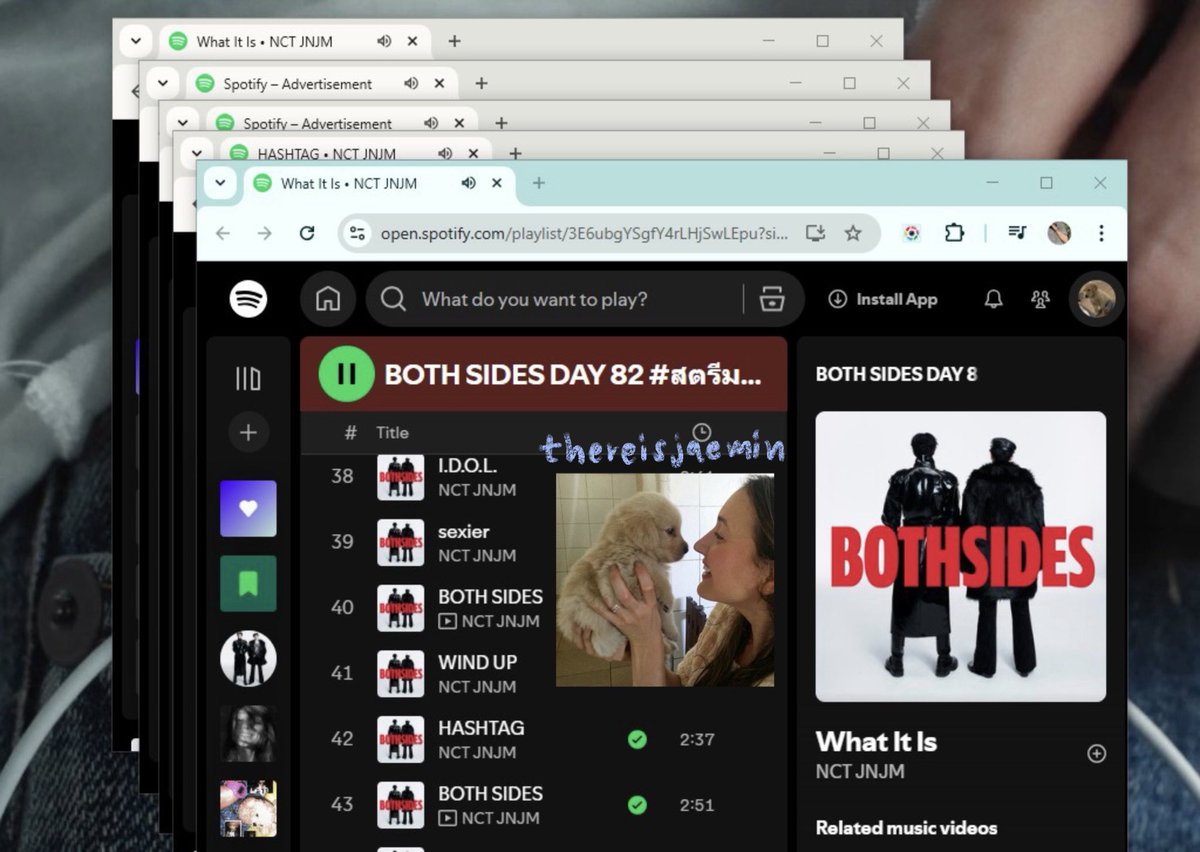Pause playback with the green pause button

346,374
